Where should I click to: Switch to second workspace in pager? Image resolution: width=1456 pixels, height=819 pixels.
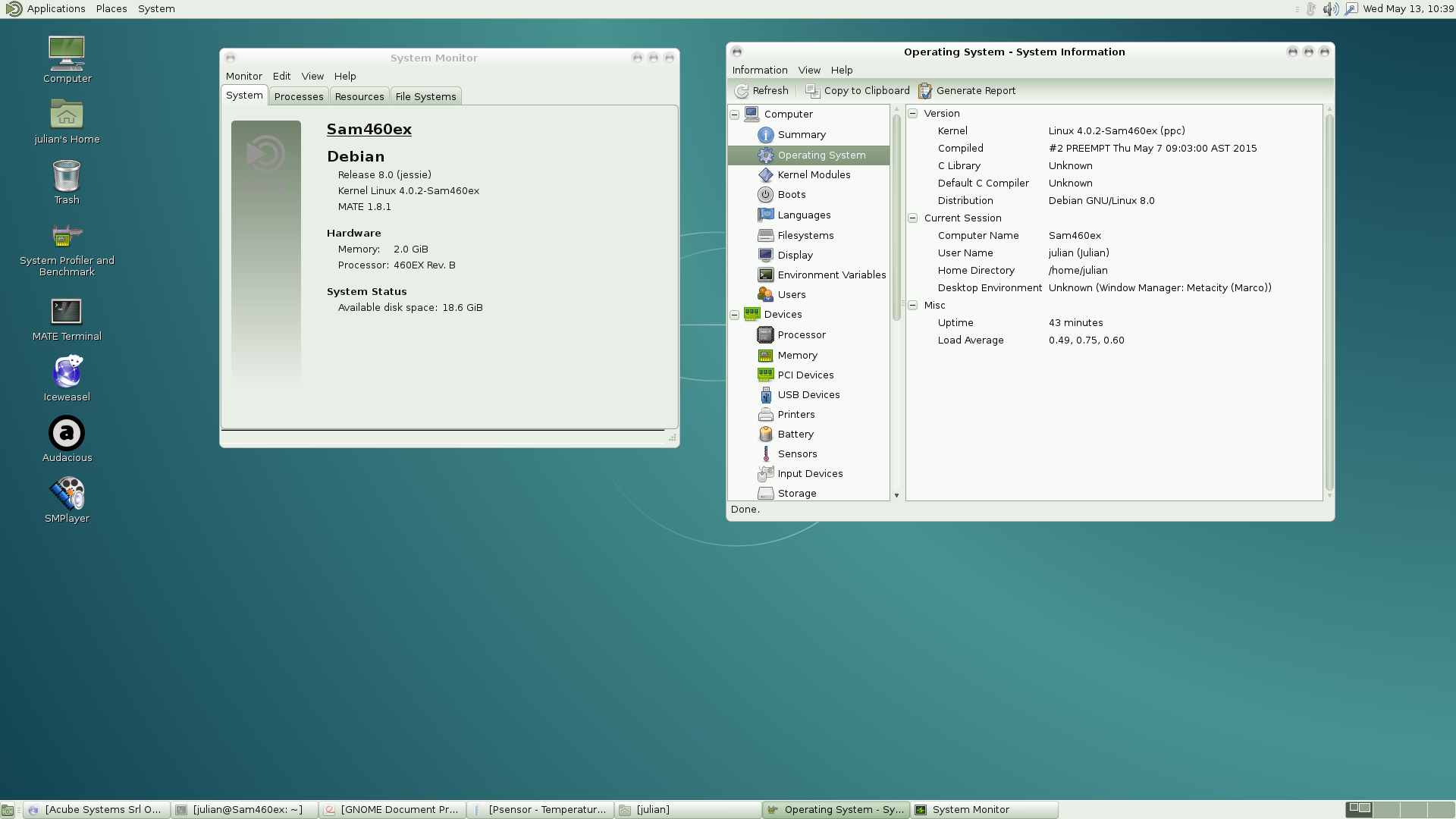[1386, 810]
